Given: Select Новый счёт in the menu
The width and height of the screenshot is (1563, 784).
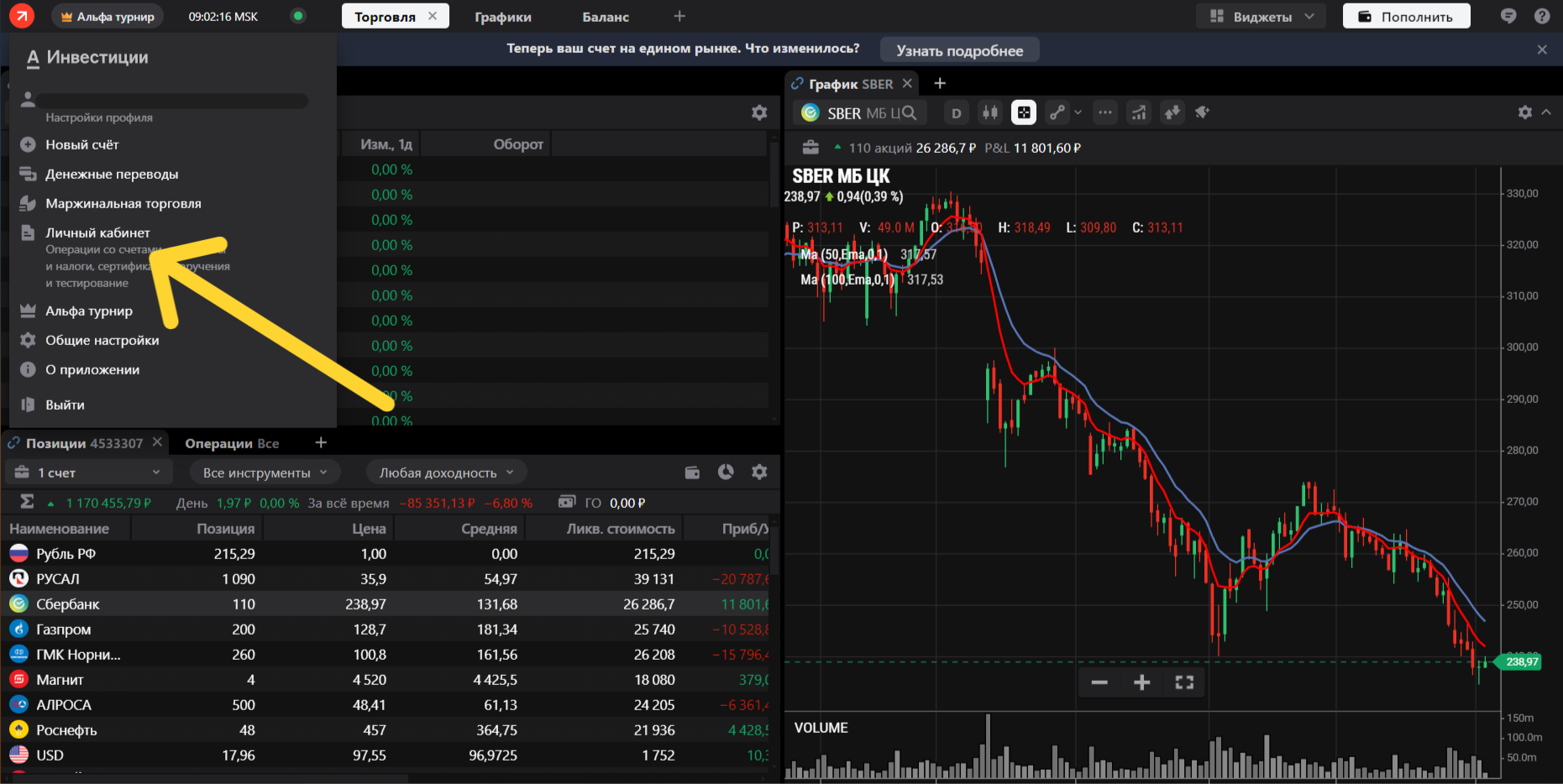Looking at the screenshot, I should click(82, 144).
